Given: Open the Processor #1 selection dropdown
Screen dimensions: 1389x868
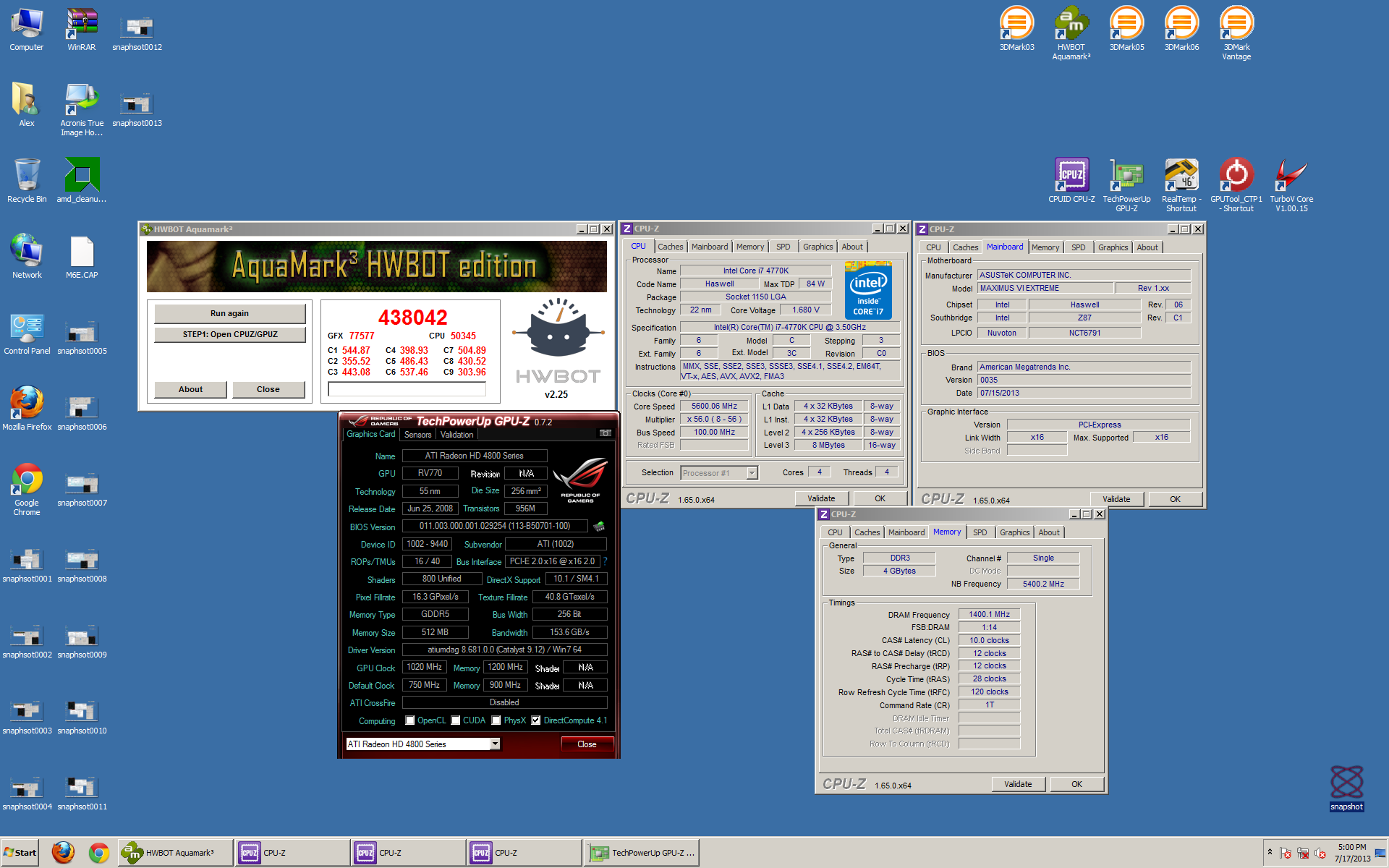Looking at the screenshot, I should pos(752,473).
